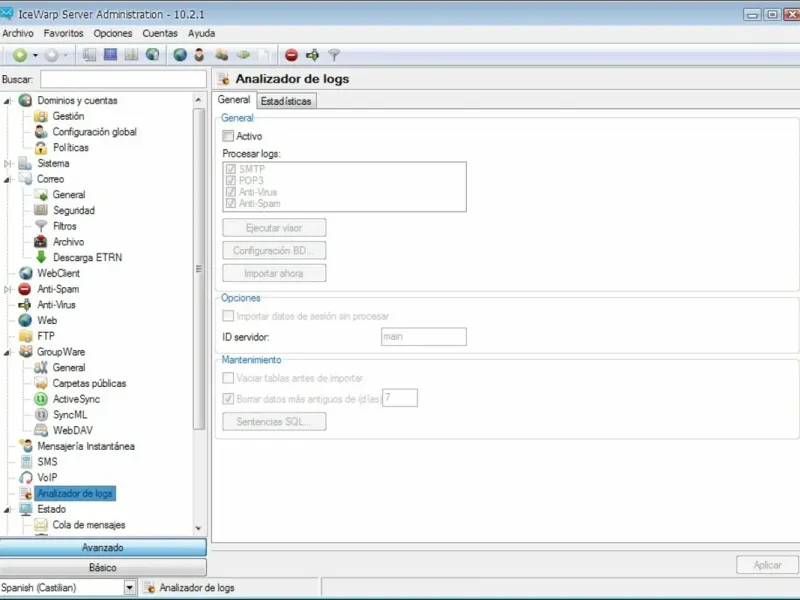This screenshot has height=600, width=800.
Task: Toggle Anti-Spam checkbox in Procesar logs list
Action: tap(231, 204)
